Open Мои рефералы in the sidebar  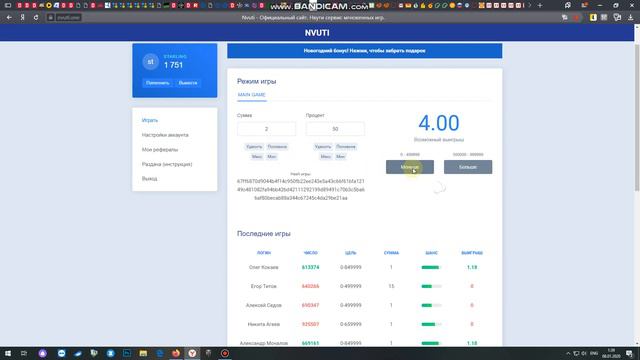tap(160, 150)
